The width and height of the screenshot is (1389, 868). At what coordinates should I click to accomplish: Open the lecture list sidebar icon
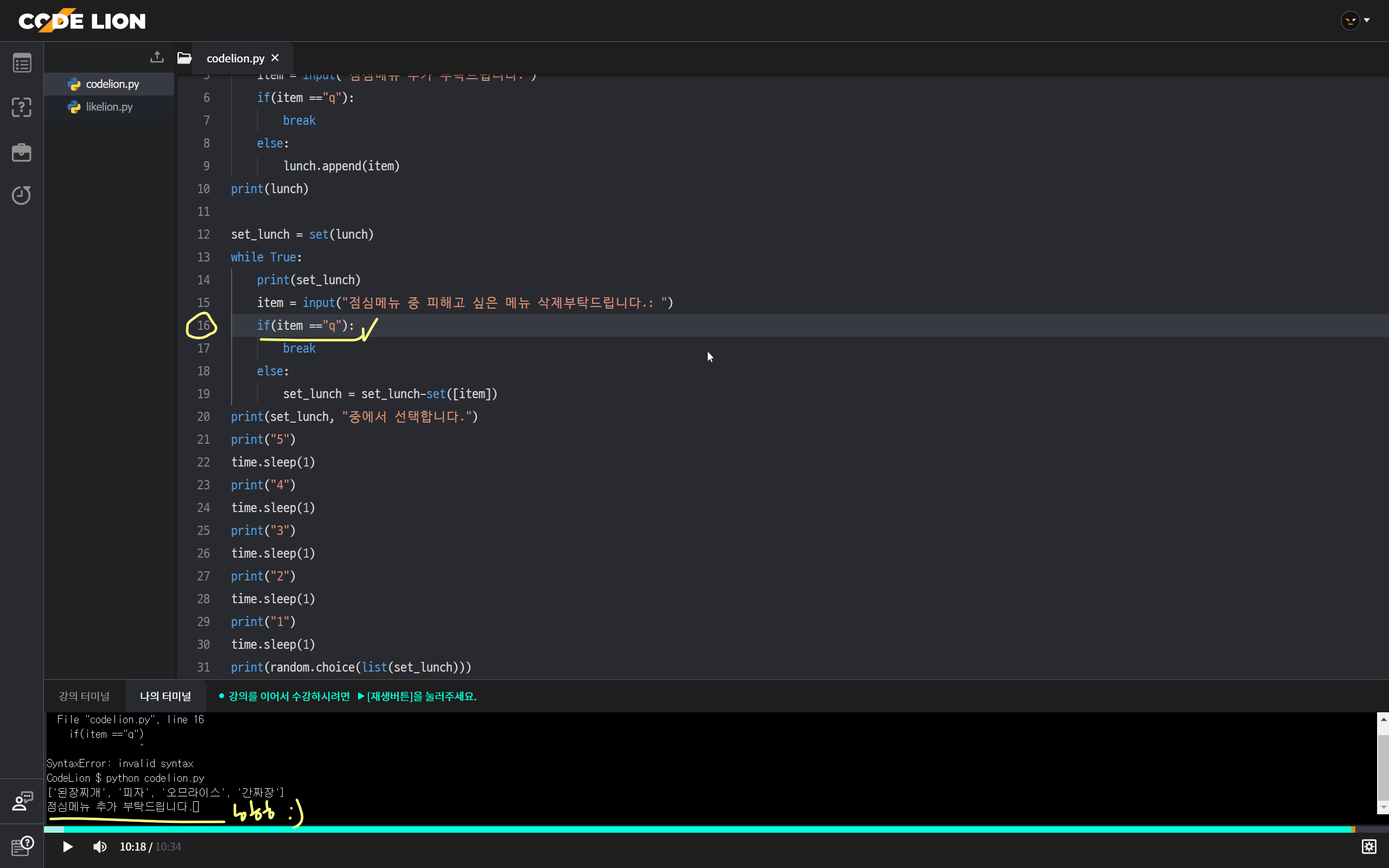[x=22, y=63]
